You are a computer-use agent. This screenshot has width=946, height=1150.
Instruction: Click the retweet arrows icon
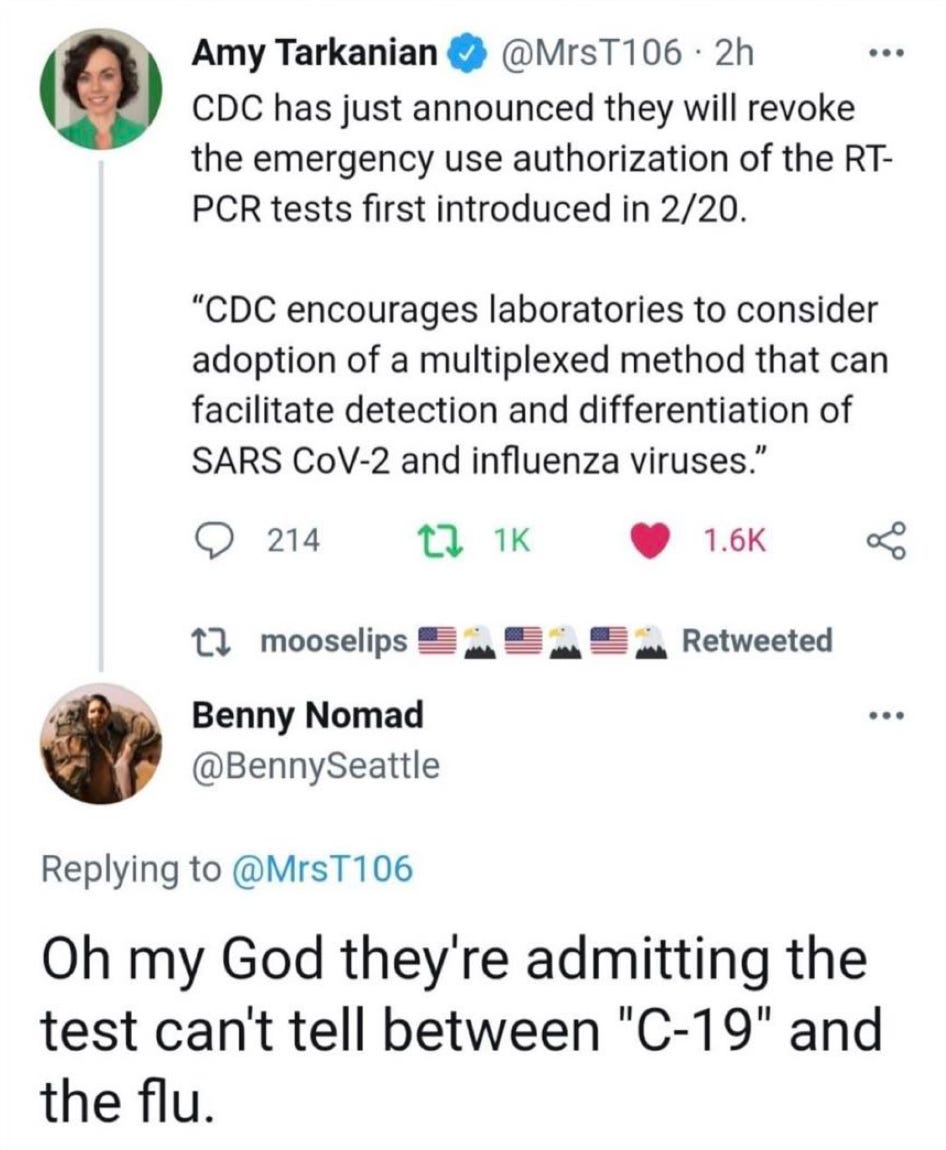pos(437,540)
